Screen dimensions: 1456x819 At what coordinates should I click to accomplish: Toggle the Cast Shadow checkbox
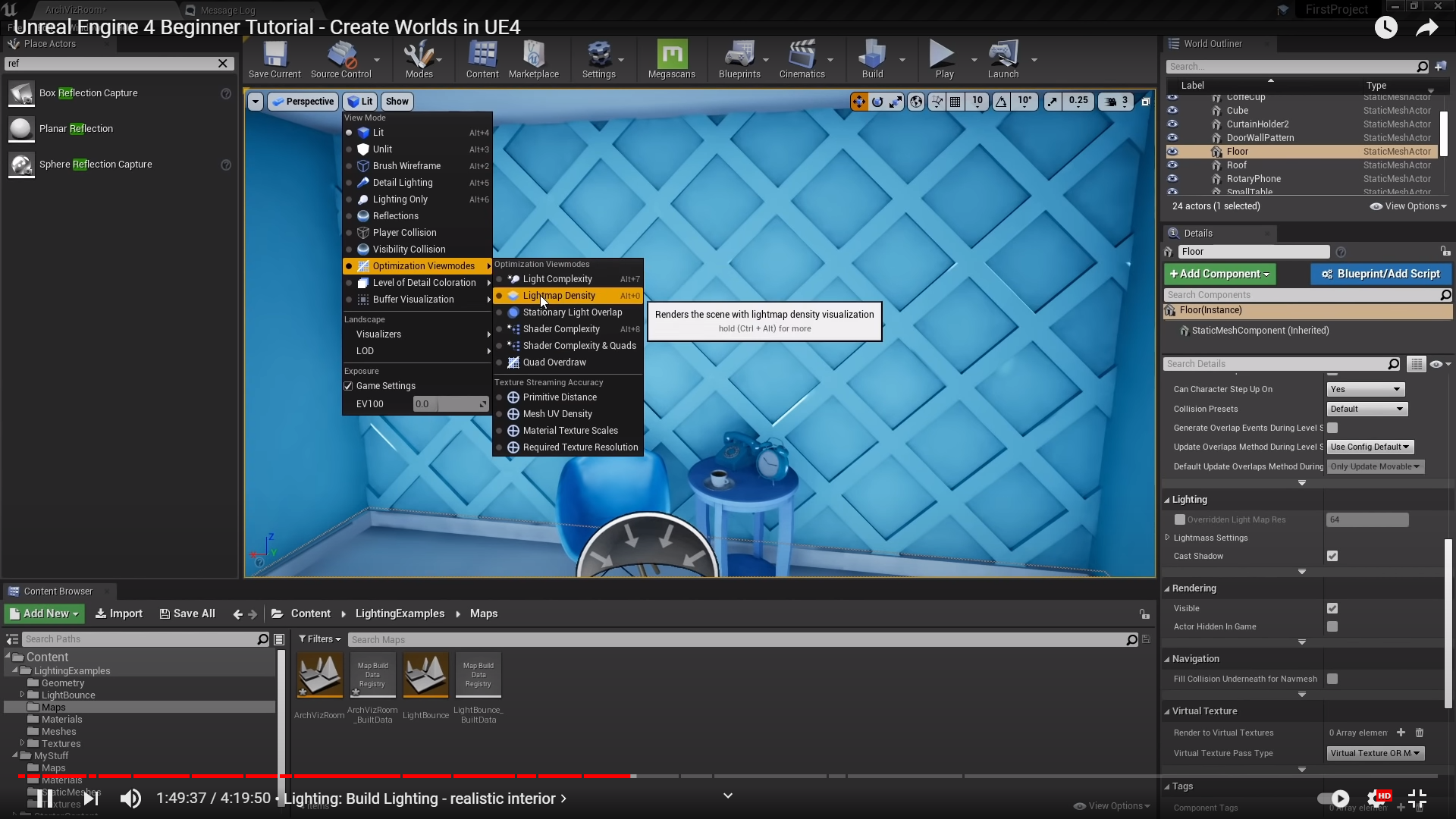point(1332,556)
